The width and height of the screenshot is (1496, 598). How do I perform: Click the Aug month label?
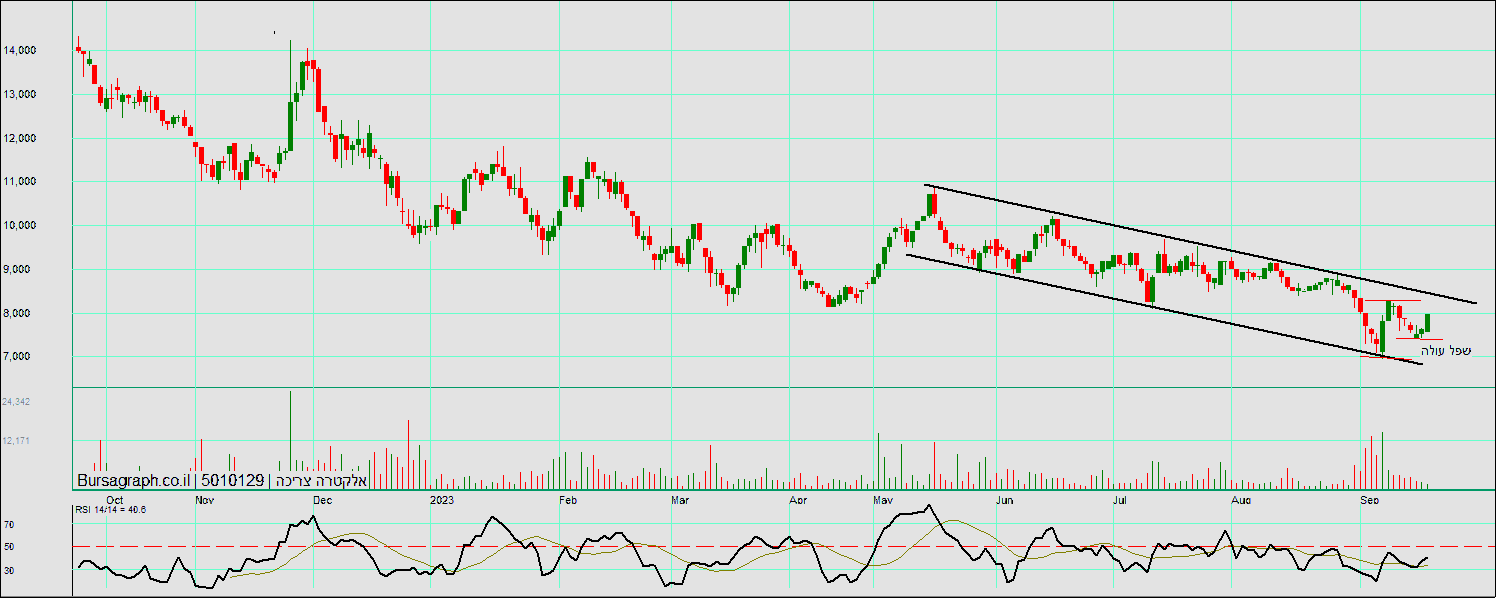tap(1242, 498)
